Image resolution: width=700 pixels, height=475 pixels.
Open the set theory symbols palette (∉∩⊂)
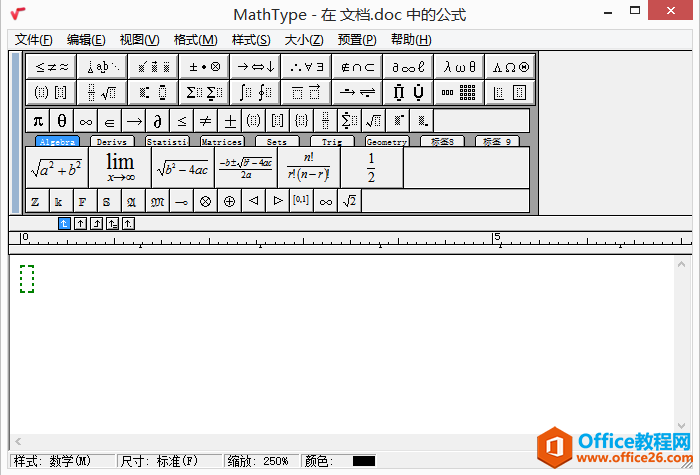(357, 67)
